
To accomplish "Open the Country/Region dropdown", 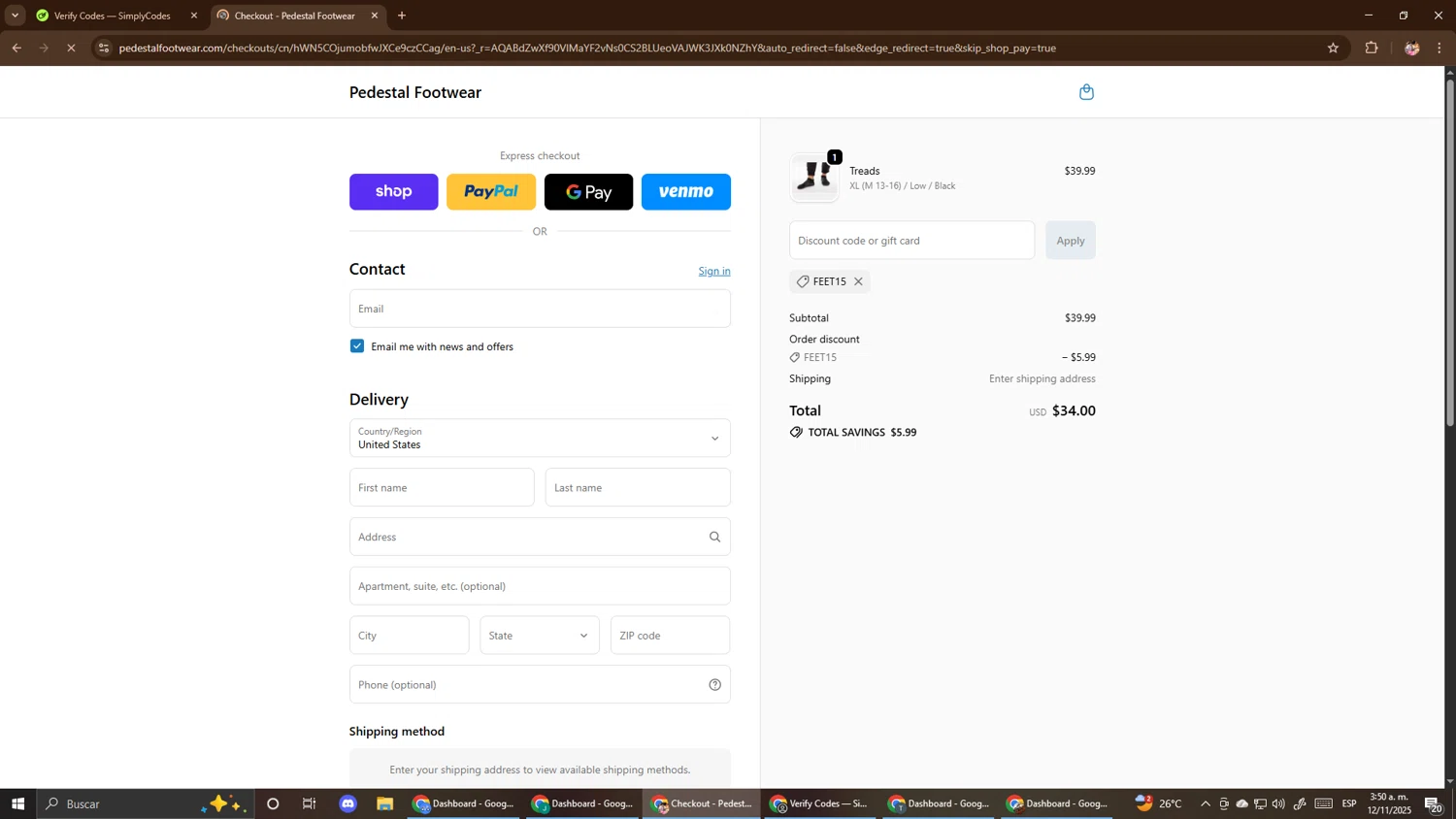I will pyautogui.click(x=540, y=438).
